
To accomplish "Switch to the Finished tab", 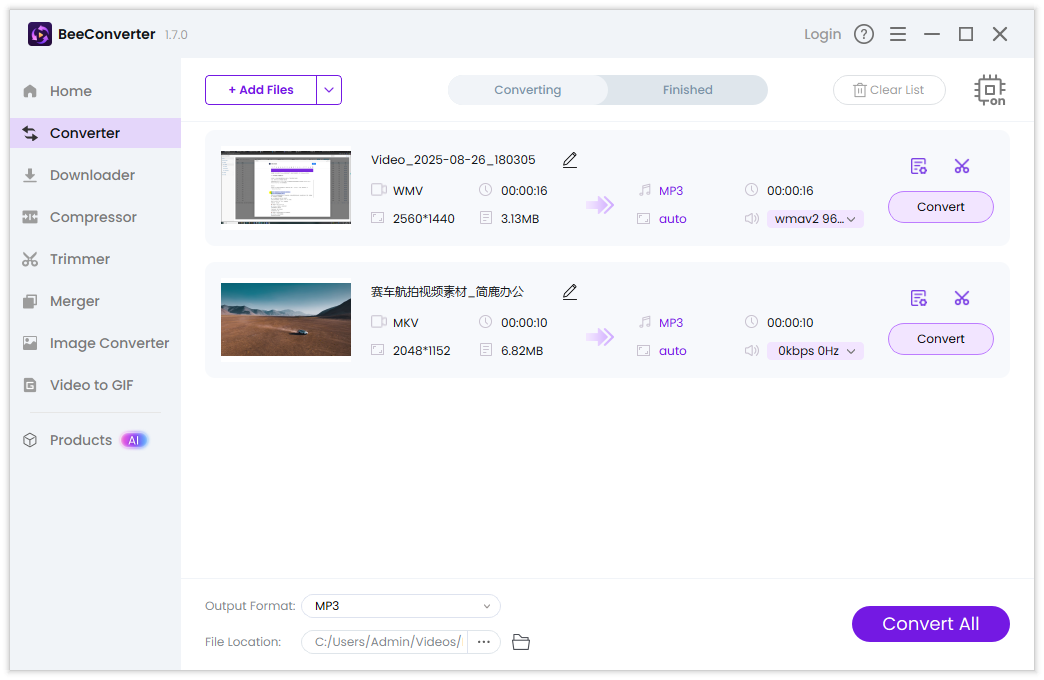I will pos(687,90).
